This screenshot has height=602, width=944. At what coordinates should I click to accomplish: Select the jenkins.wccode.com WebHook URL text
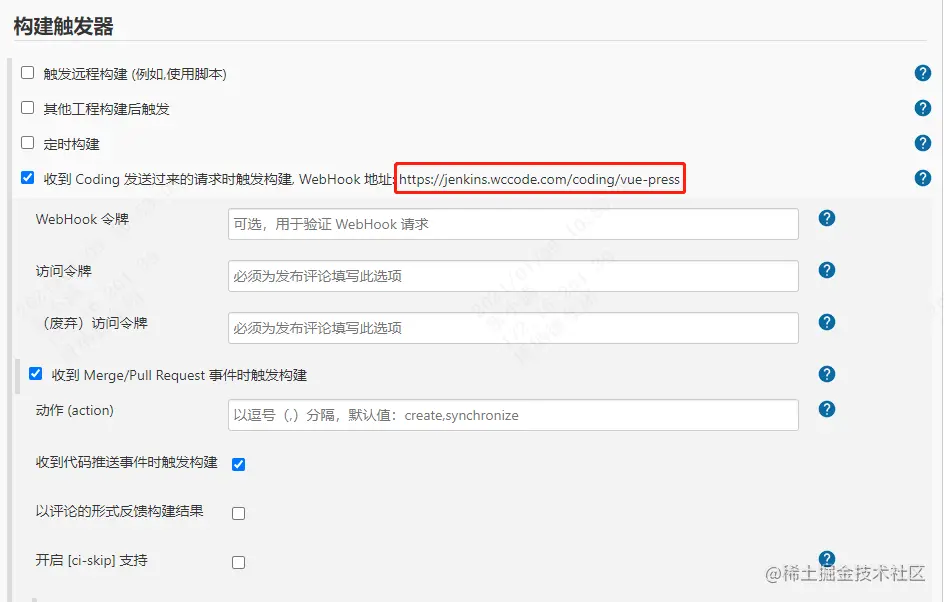(539, 179)
